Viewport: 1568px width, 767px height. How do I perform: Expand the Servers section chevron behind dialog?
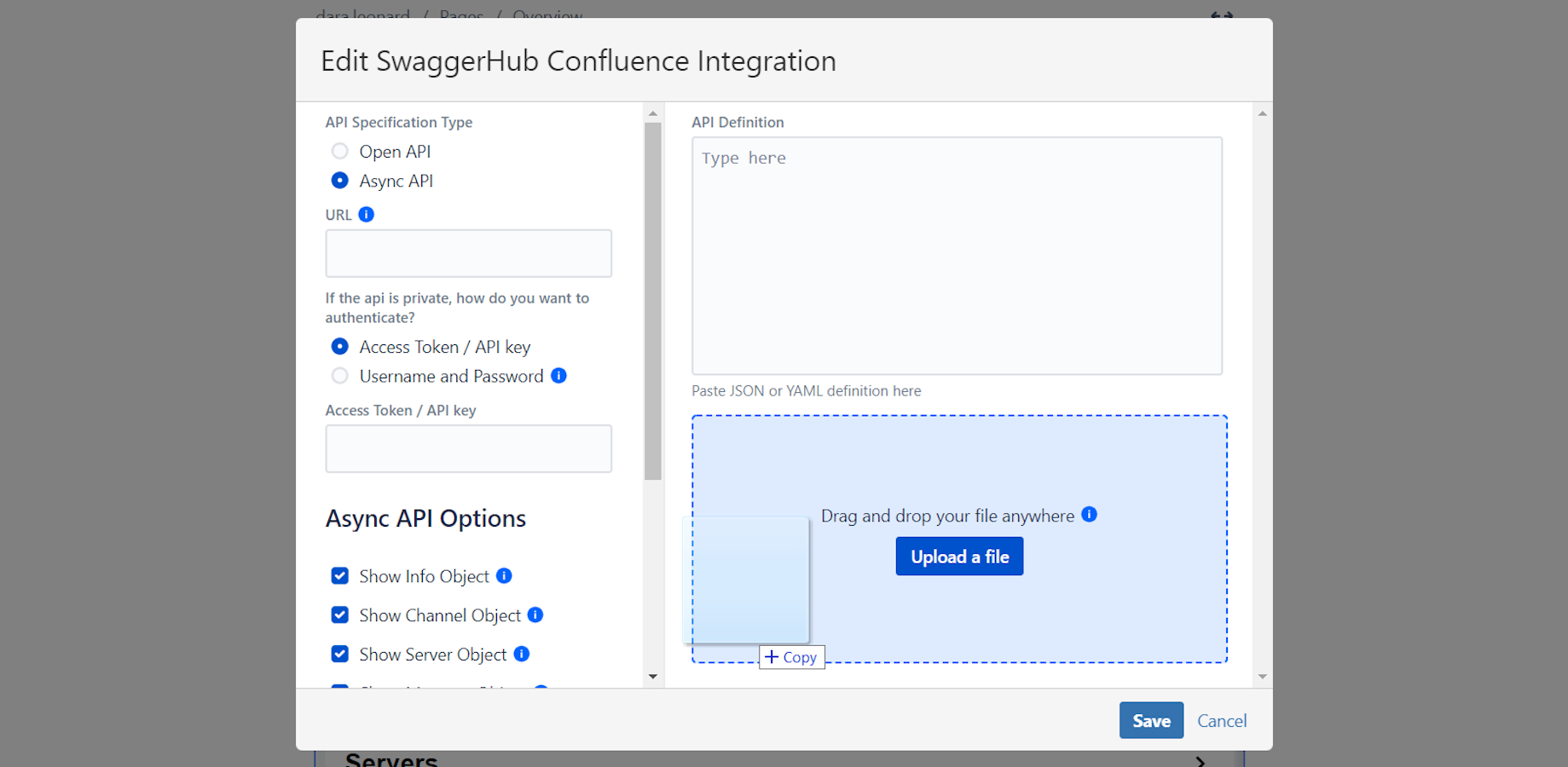click(1201, 761)
